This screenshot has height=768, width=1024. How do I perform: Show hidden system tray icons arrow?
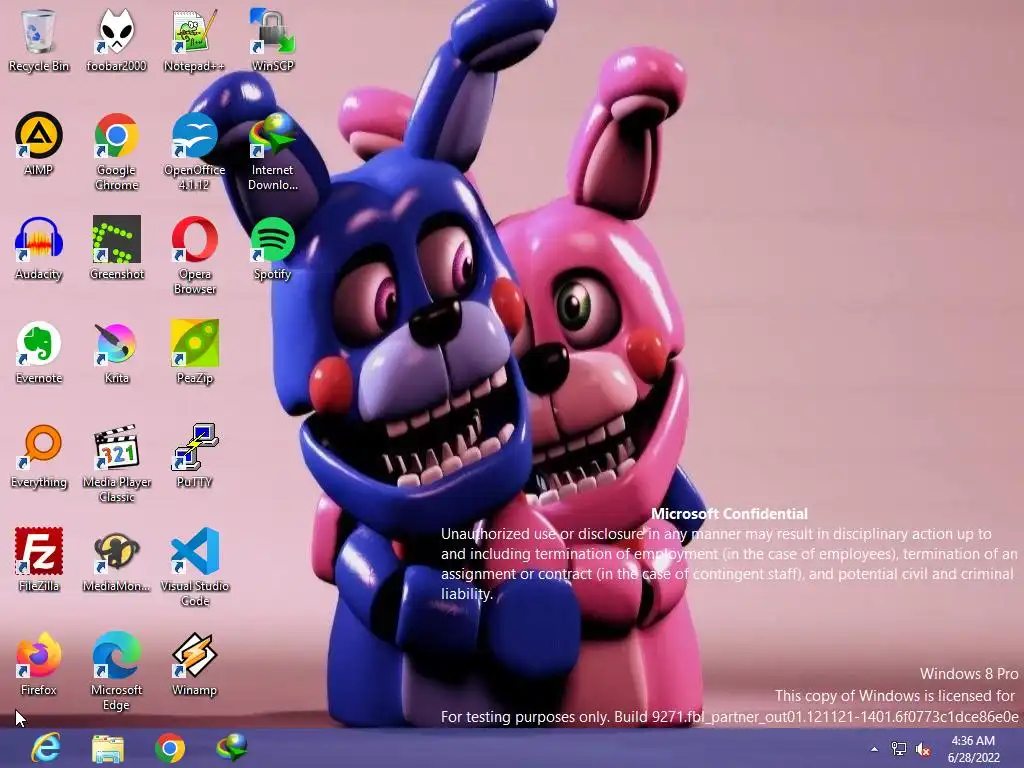click(x=874, y=749)
